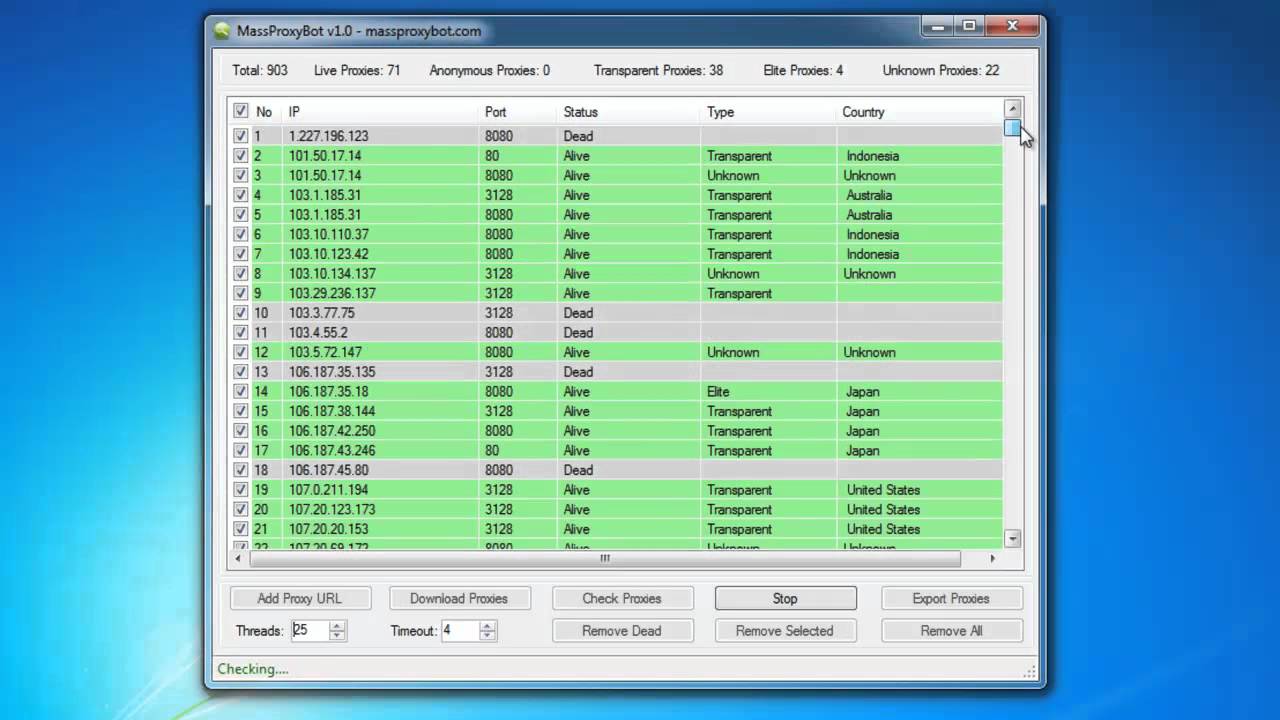1280x720 pixels.
Task: Click the Checking.... status bar text
Action: [x=253, y=669]
